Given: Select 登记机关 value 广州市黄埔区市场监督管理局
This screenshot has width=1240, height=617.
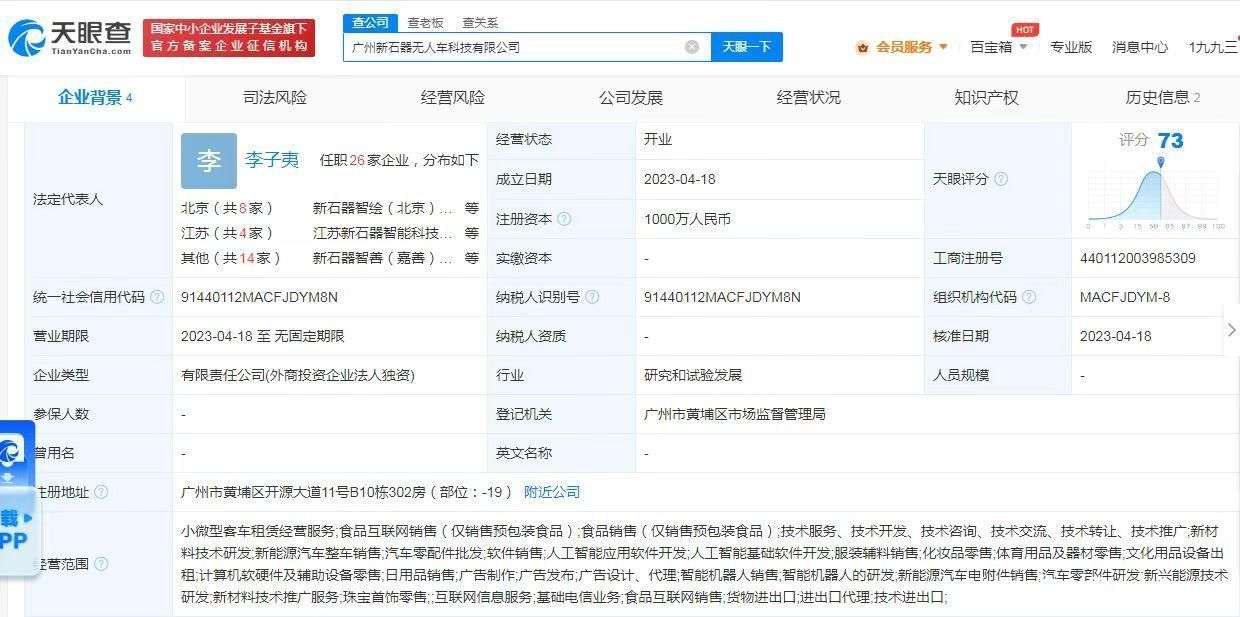Looking at the screenshot, I should point(735,414).
